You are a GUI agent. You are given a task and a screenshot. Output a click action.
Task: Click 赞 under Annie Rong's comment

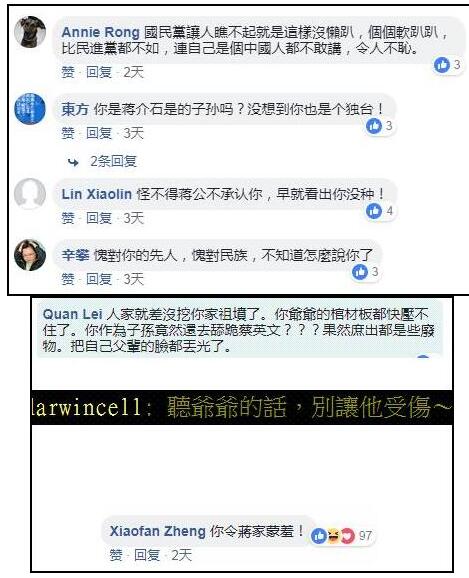(68, 72)
